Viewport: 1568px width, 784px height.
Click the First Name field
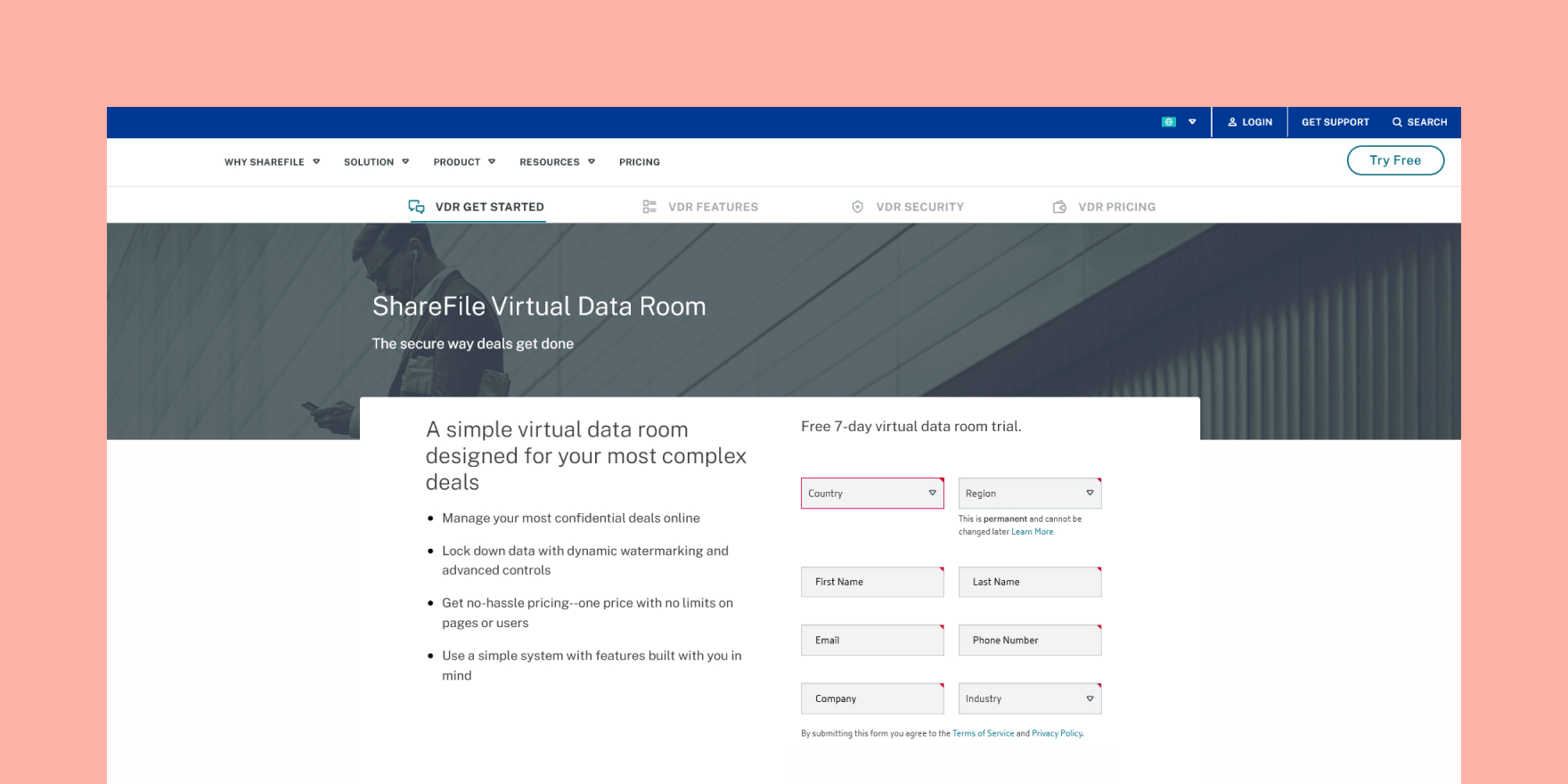(872, 582)
